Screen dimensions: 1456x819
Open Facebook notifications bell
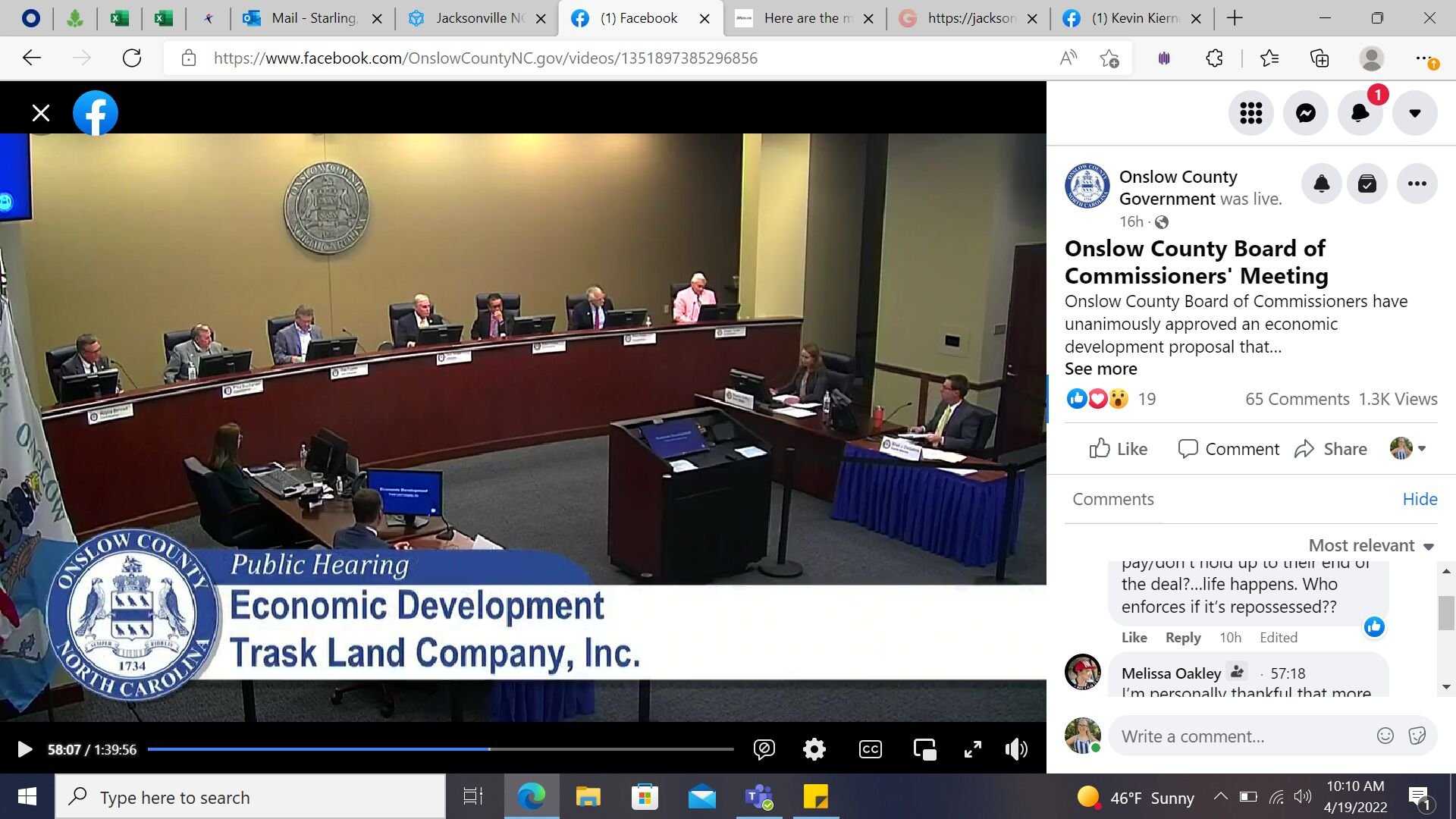[1360, 114]
